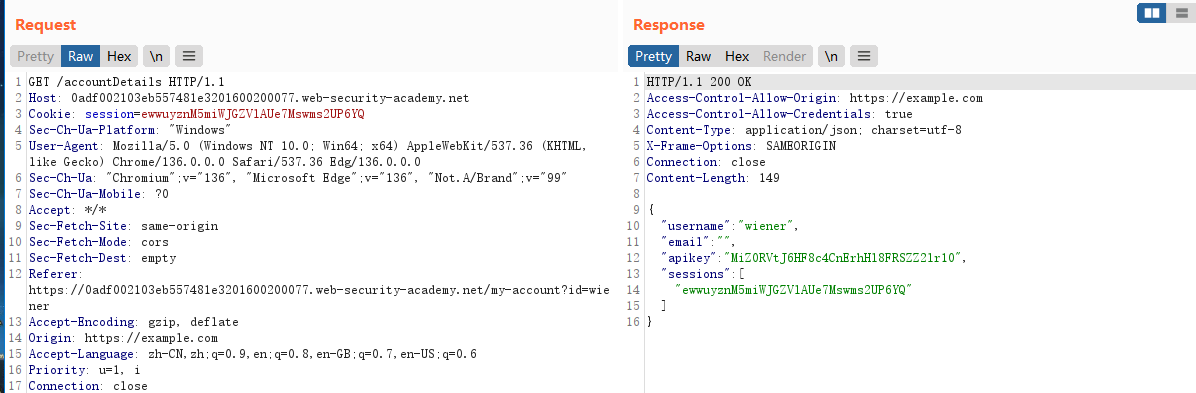1196x393 pixels.
Task: Switch to side-by-side layout icon
Action: [x=1153, y=13]
